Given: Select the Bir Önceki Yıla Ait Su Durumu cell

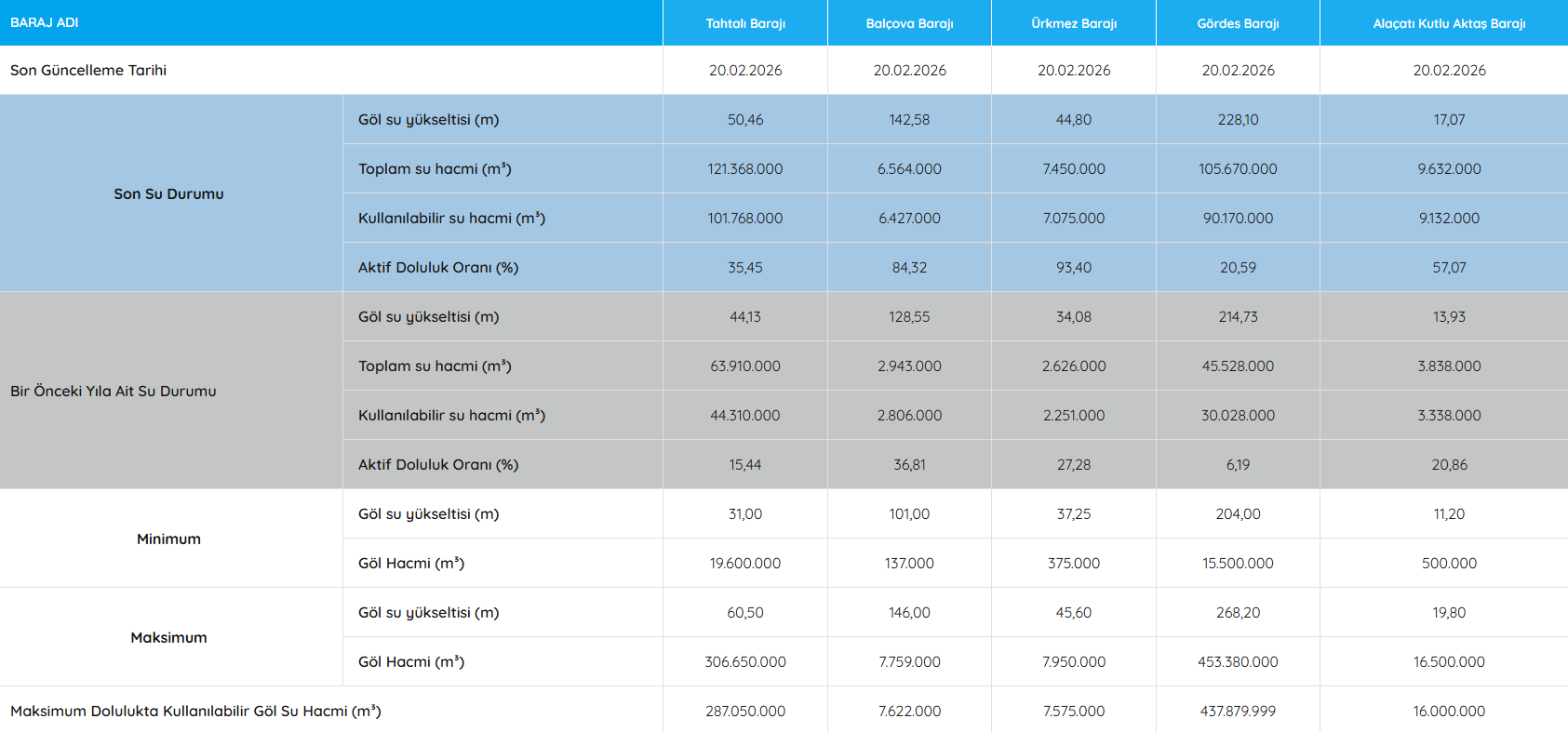Looking at the screenshot, I should coord(114,391).
